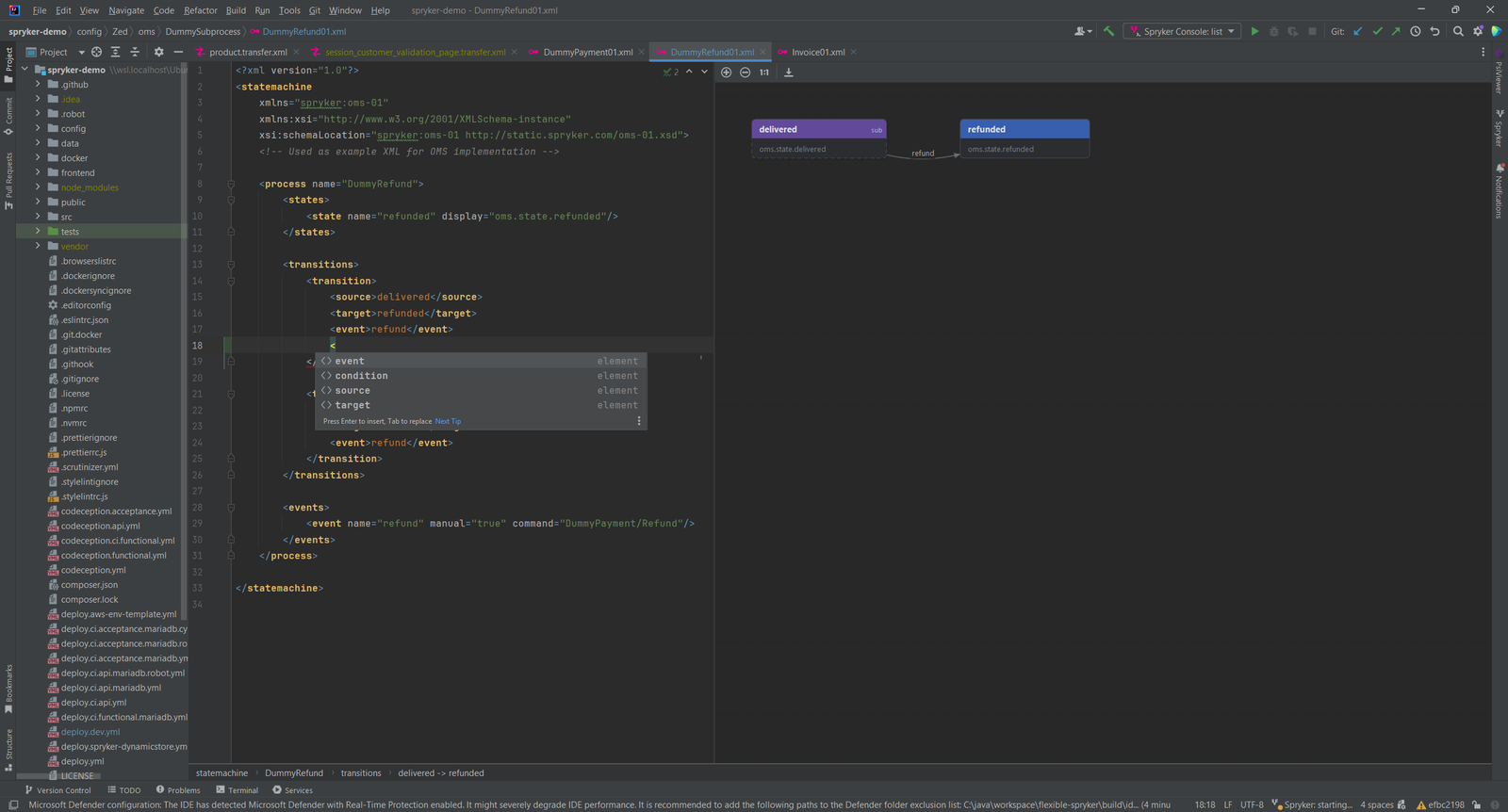Open the Git menu
1508x812 pixels.
(x=315, y=10)
